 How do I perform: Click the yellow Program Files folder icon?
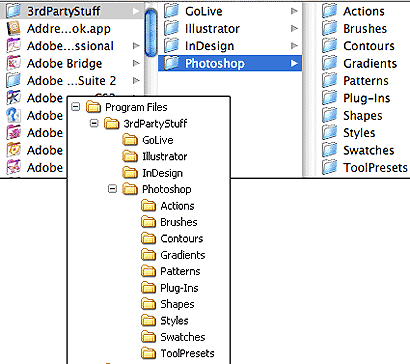point(93,107)
